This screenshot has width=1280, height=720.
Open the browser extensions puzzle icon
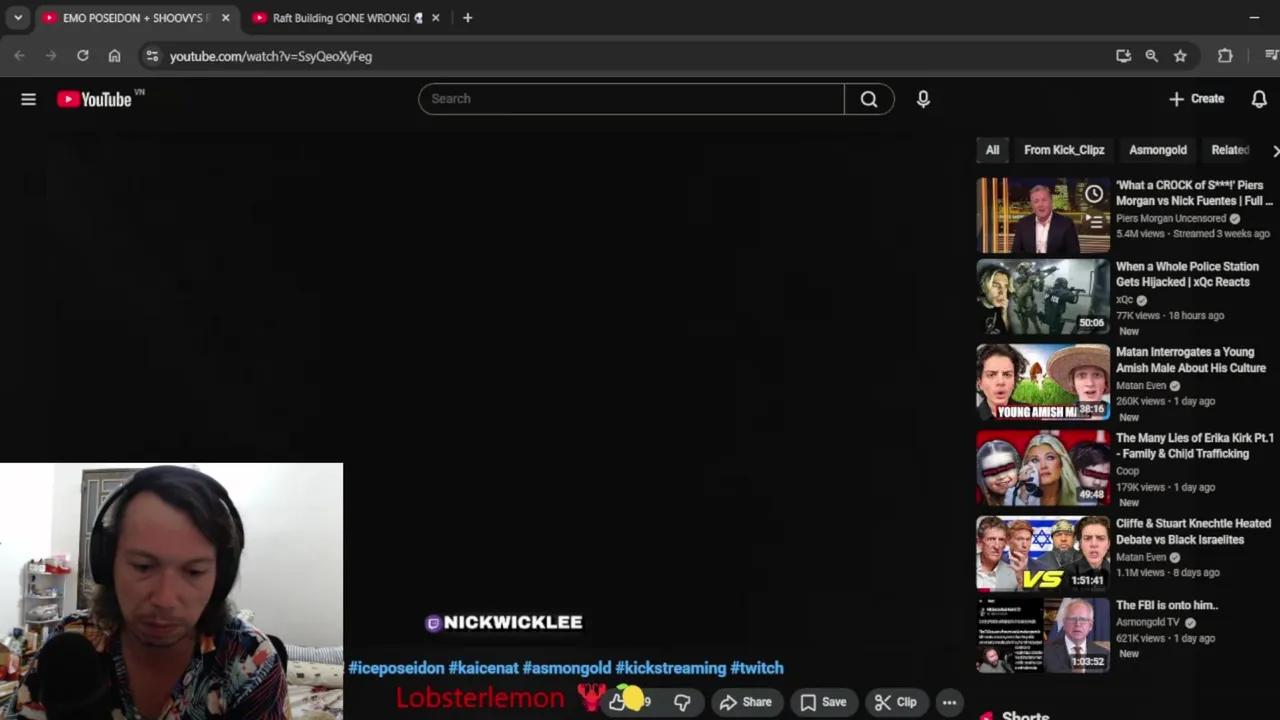pos(1225,56)
